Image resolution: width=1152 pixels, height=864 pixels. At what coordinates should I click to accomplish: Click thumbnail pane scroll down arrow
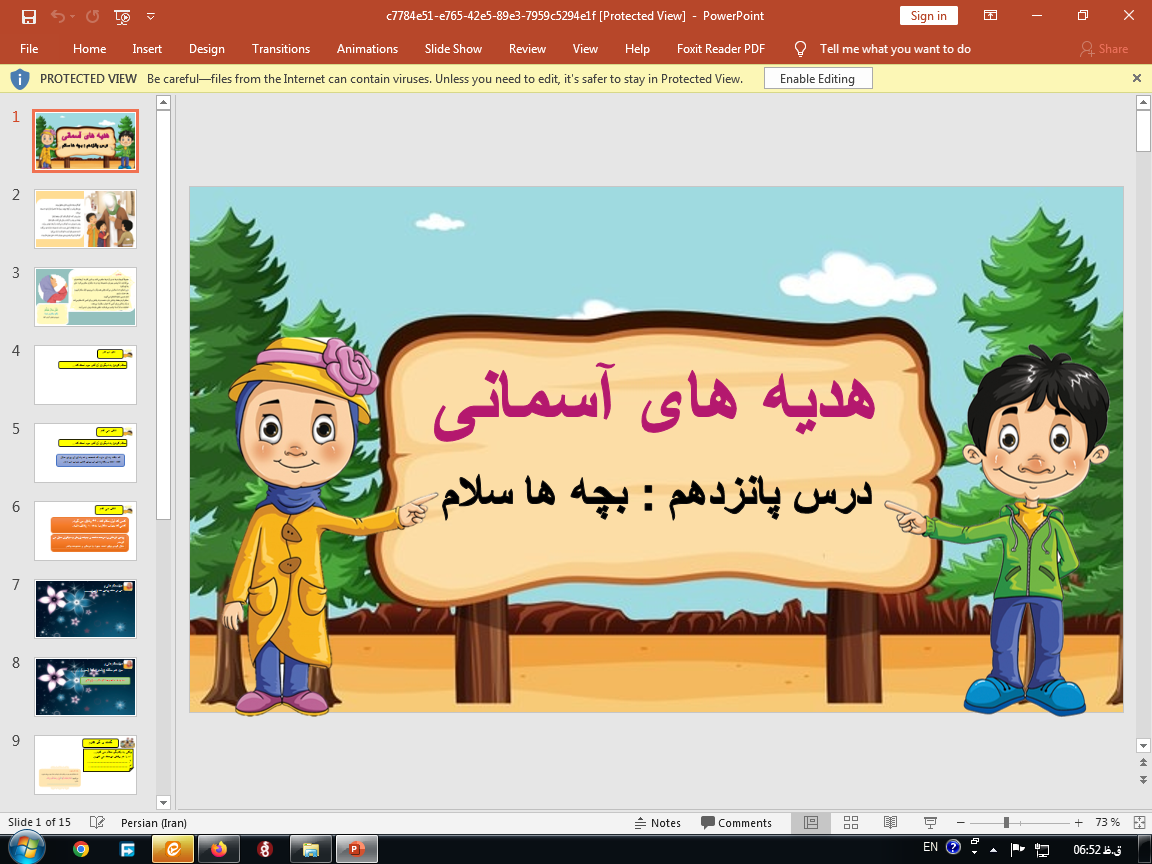tap(163, 803)
